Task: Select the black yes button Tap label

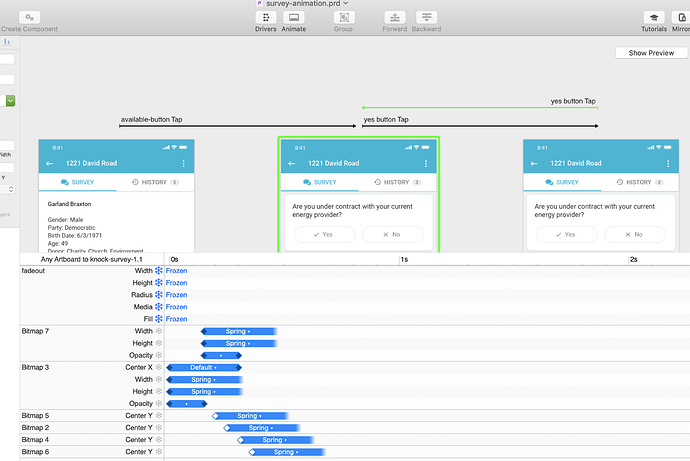Action: pos(386,119)
